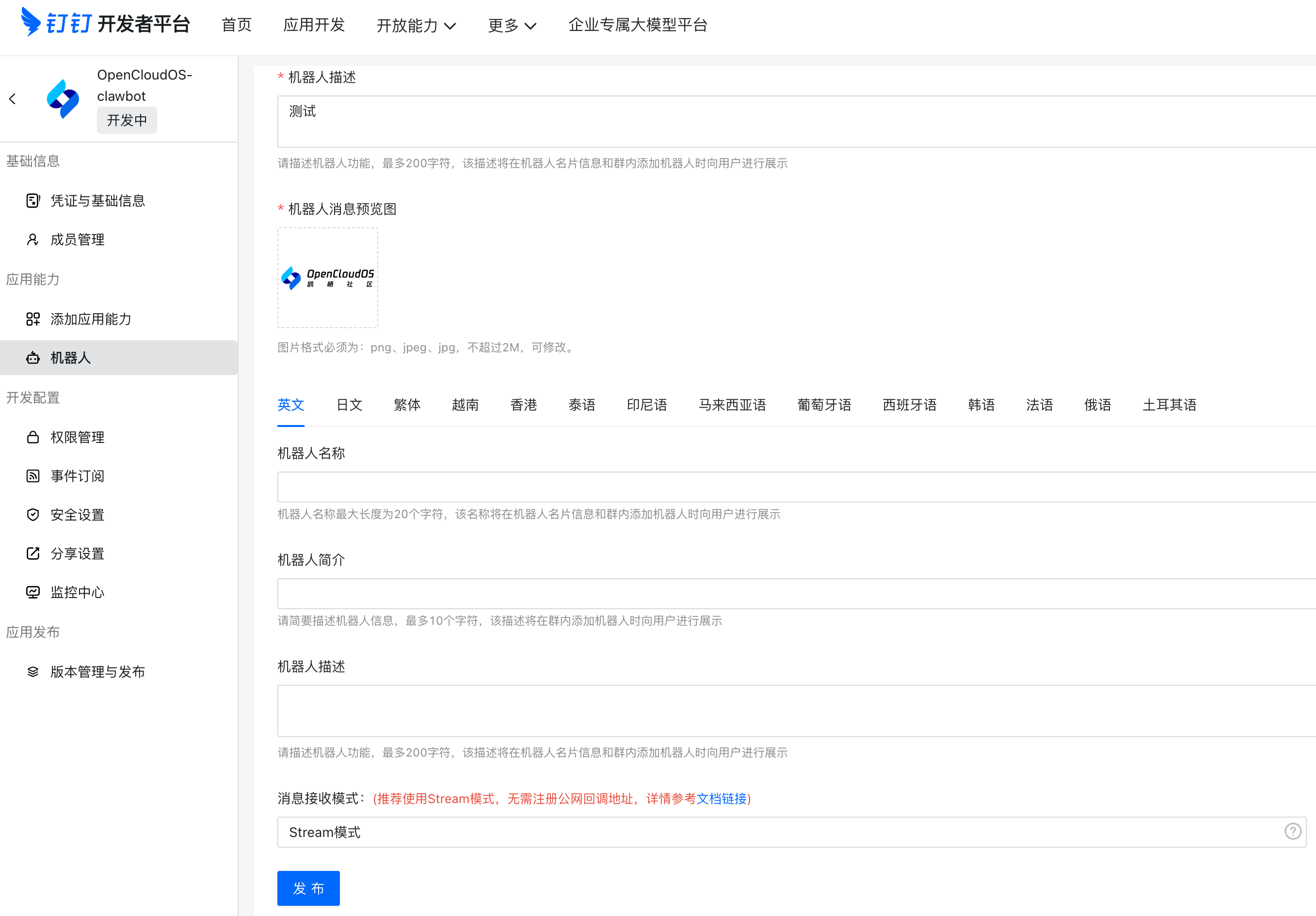The width and height of the screenshot is (1316, 916).
Task: Switch to the 日文 language tab
Action: point(349,405)
